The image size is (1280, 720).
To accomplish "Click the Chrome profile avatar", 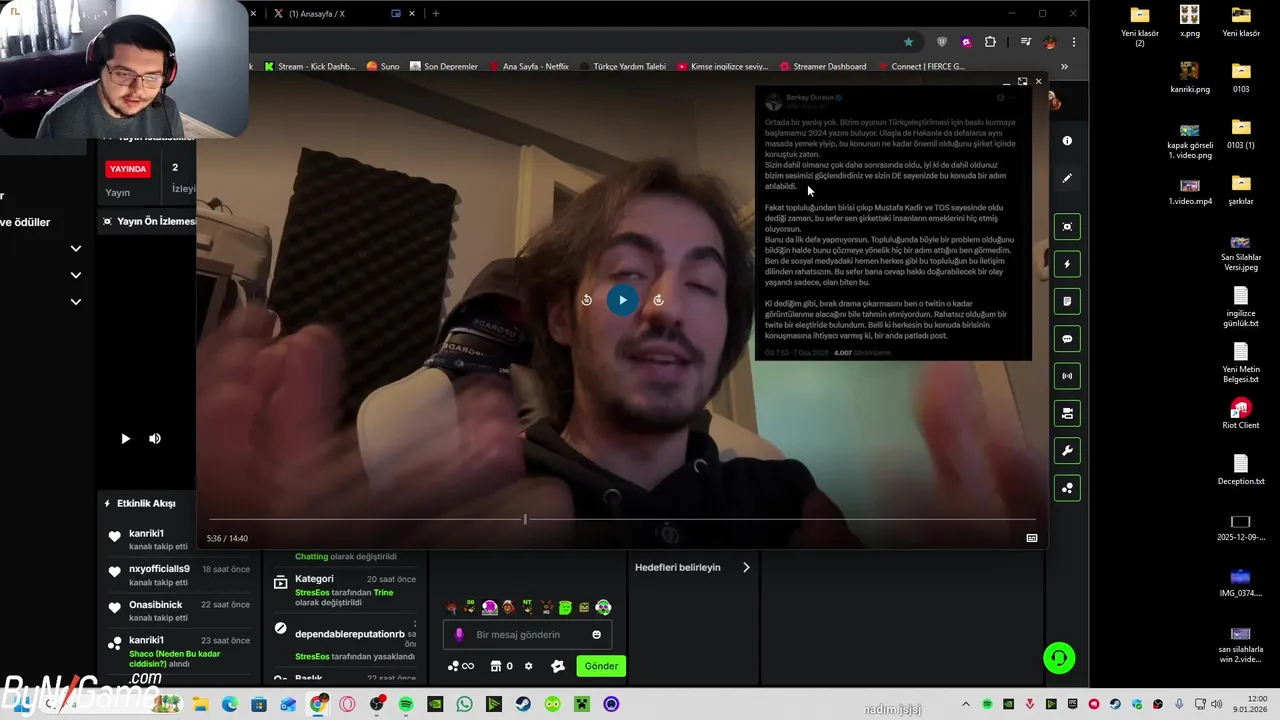I will click(1049, 42).
